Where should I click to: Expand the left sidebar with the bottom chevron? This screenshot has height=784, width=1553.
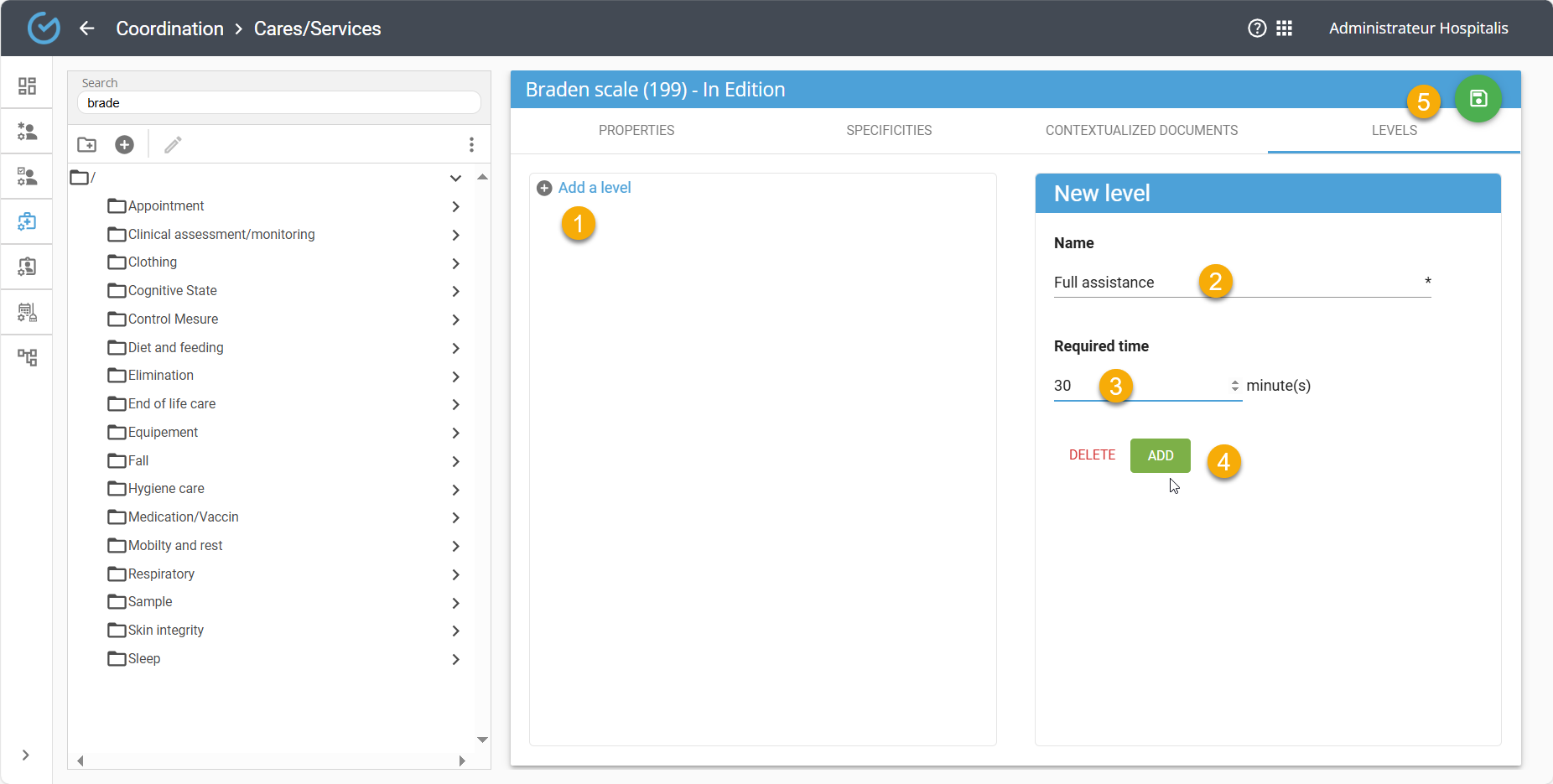tap(26, 755)
